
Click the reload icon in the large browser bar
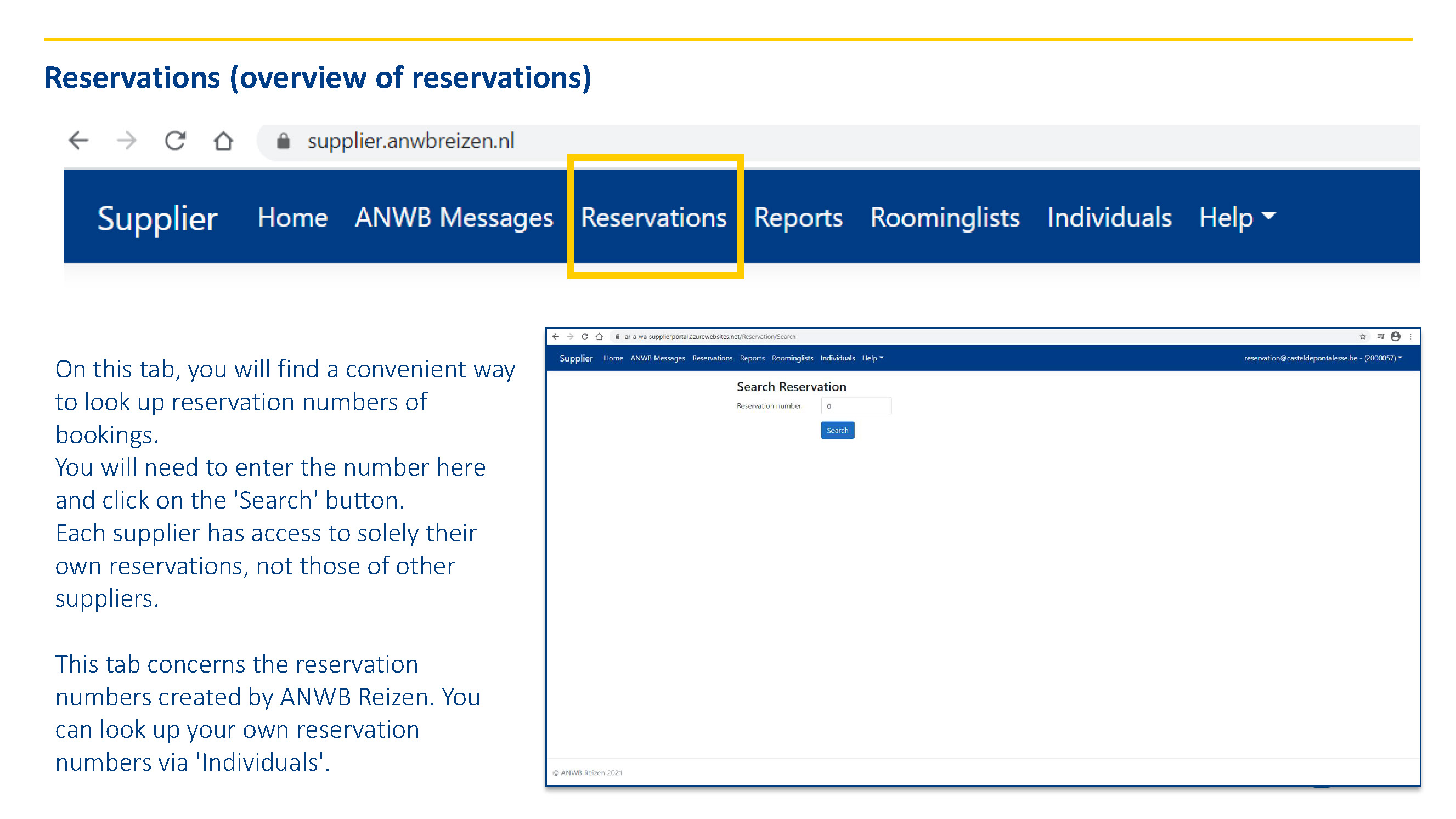175,140
